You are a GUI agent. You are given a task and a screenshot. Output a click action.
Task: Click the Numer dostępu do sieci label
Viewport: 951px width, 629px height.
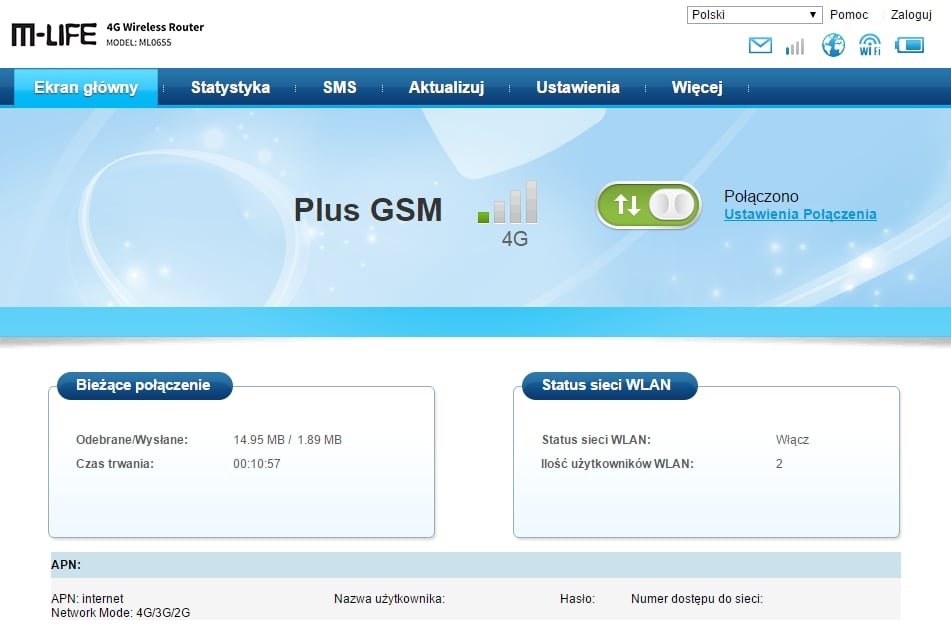697,599
